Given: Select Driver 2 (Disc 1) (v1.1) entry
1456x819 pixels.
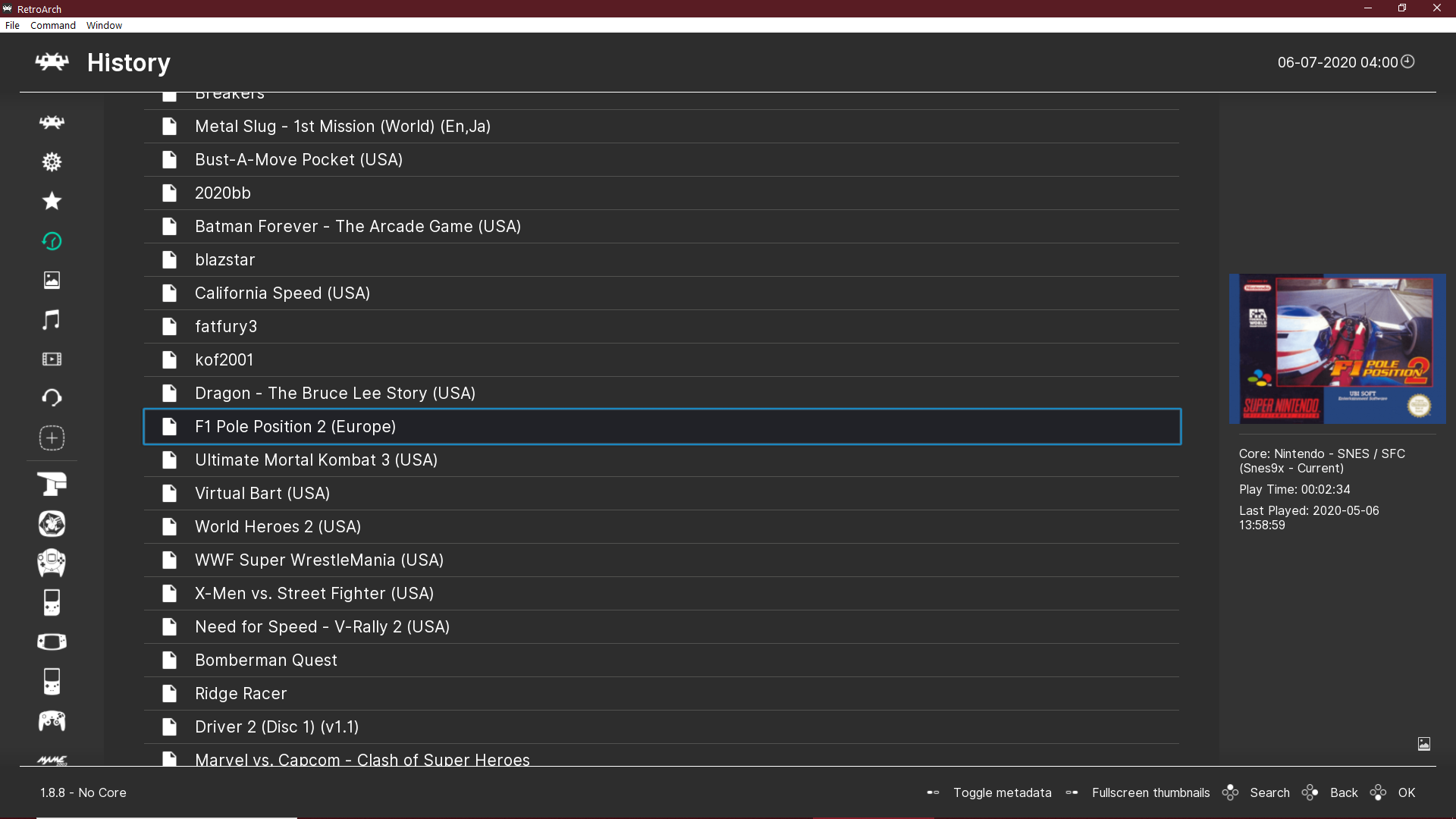Looking at the screenshot, I should 661,726.
